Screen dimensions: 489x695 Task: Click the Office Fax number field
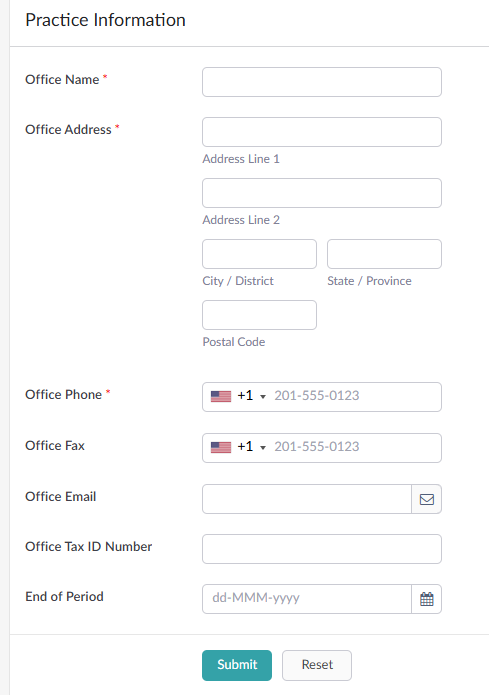coord(355,448)
